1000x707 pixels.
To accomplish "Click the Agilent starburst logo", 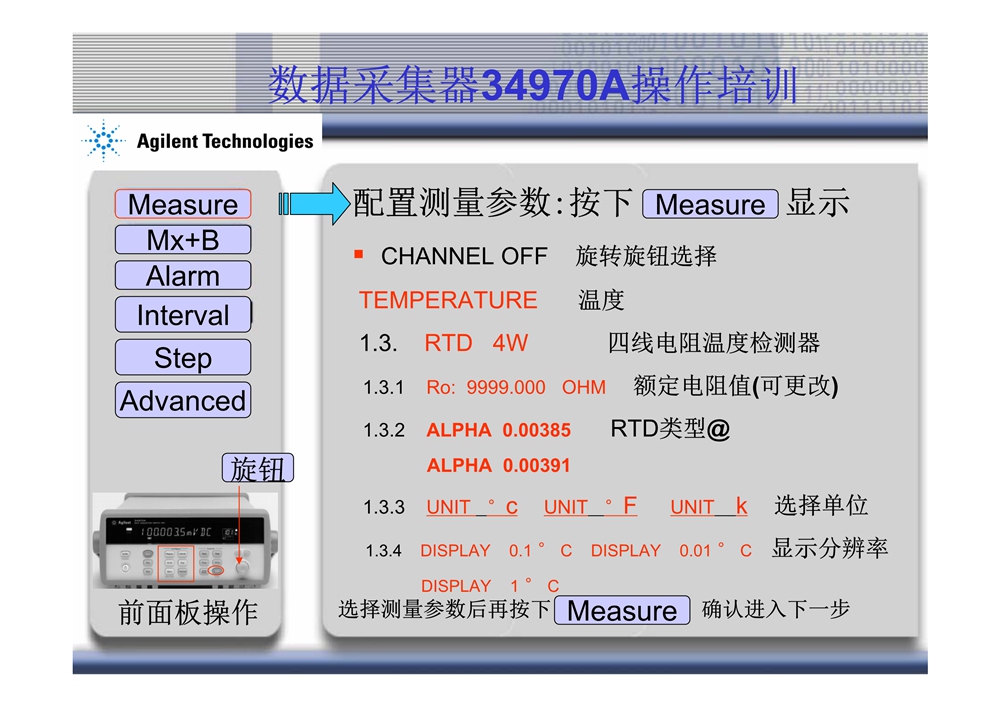I will pos(103,141).
